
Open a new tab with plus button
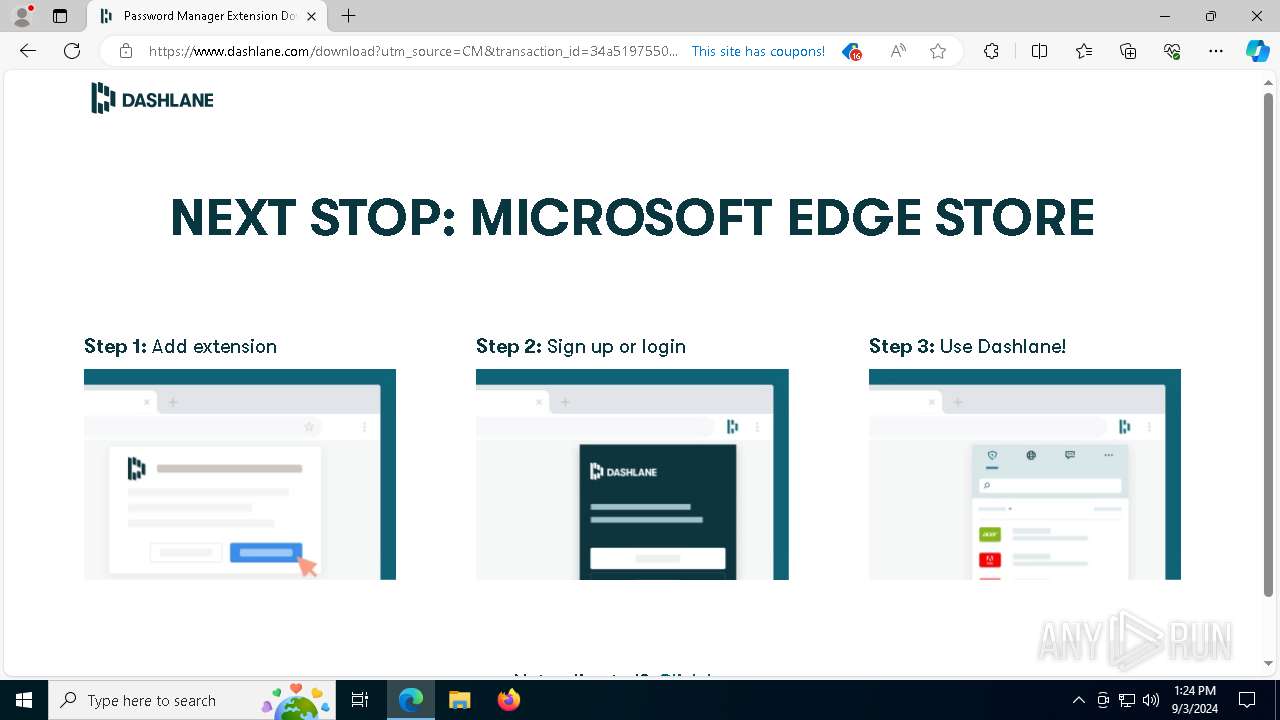pyautogui.click(x=348, y=16)
